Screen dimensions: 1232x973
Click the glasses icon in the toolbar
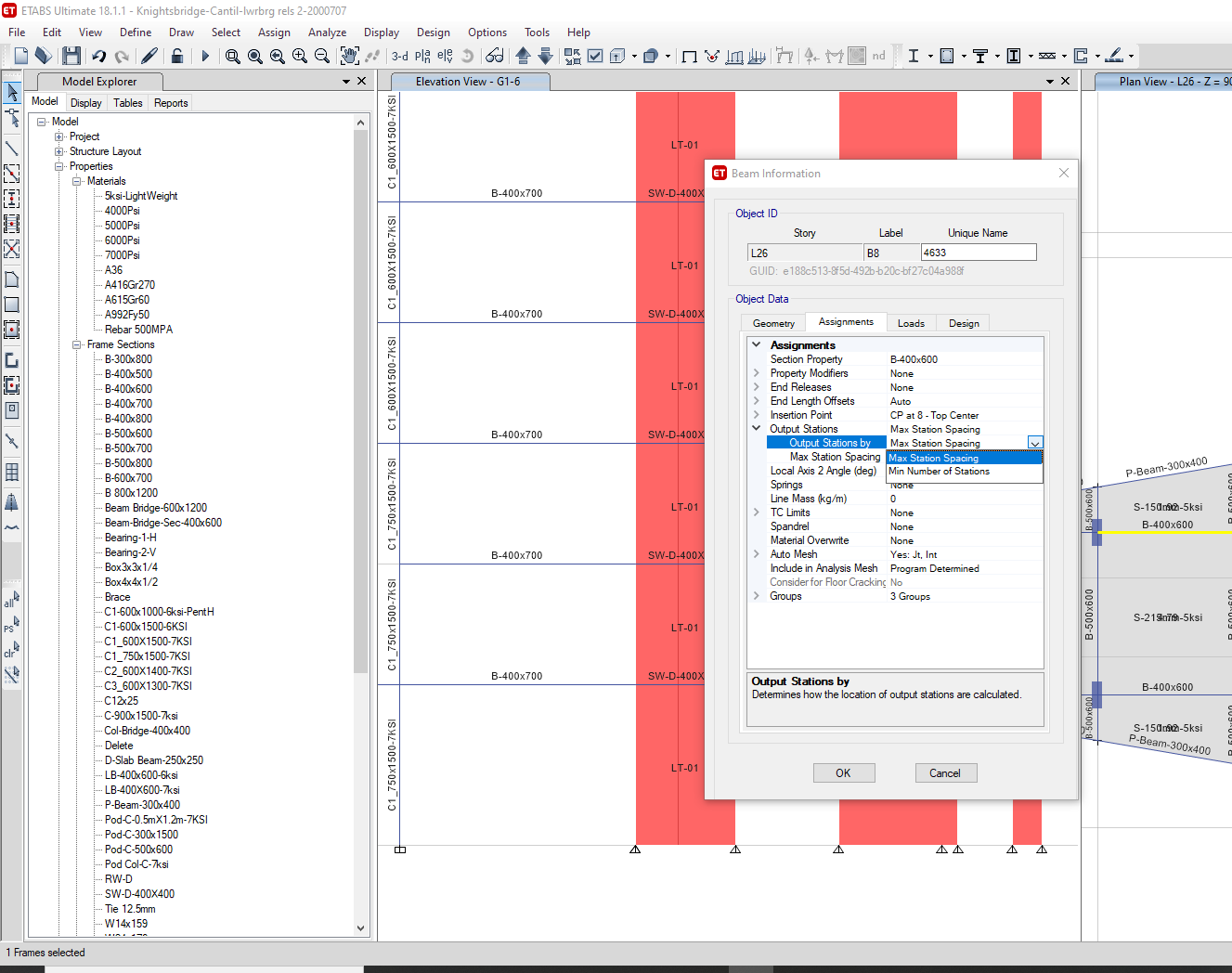pyautogui.click(x=495, y=56)
